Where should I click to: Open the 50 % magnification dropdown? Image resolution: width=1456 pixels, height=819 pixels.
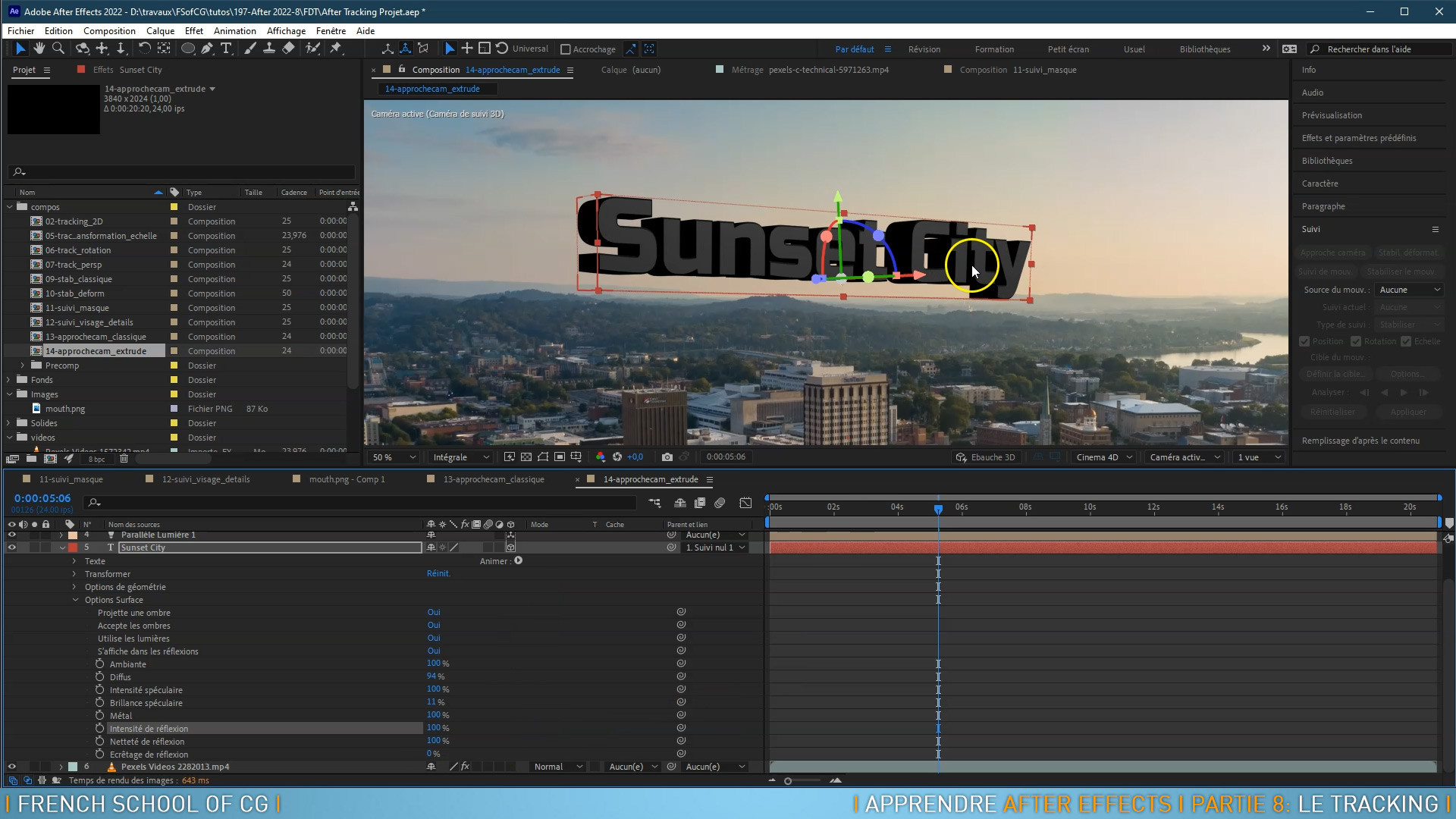(394, 457)
